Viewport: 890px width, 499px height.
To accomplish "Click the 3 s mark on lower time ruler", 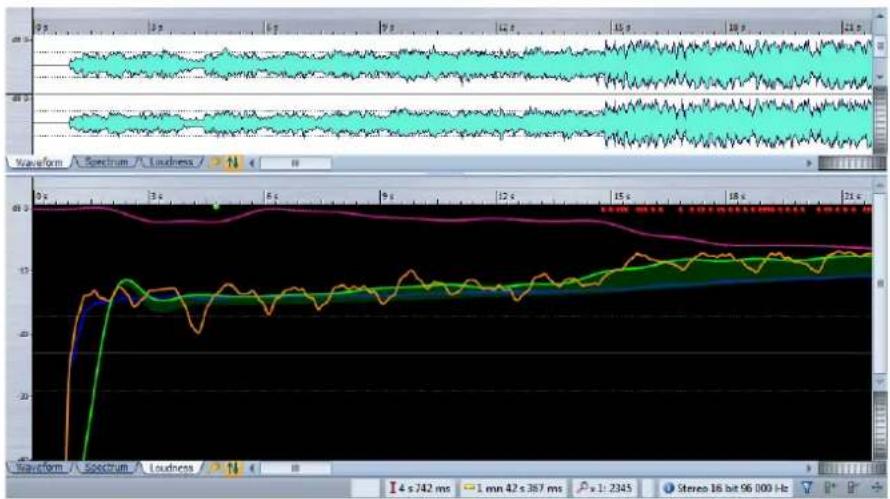I will coord(156,196).
